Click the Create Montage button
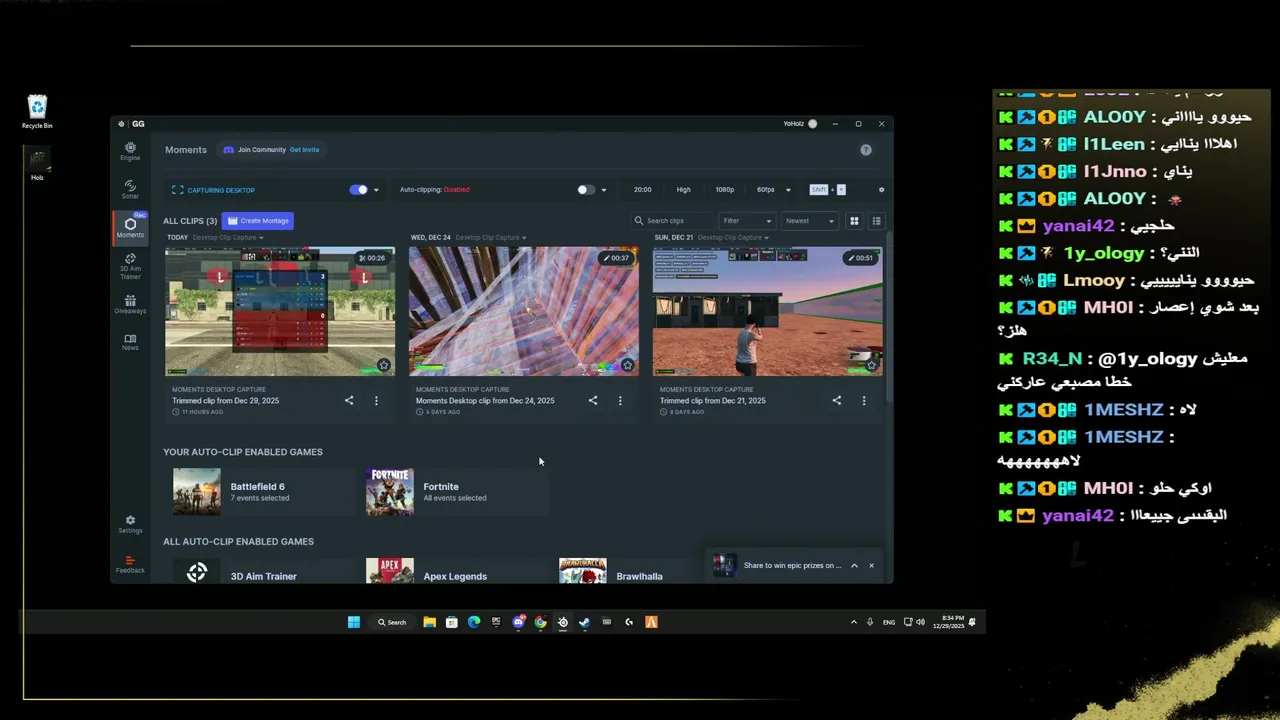Image resolution: width=1280 pixels, height=720 pixels. (x=258, y=221)
